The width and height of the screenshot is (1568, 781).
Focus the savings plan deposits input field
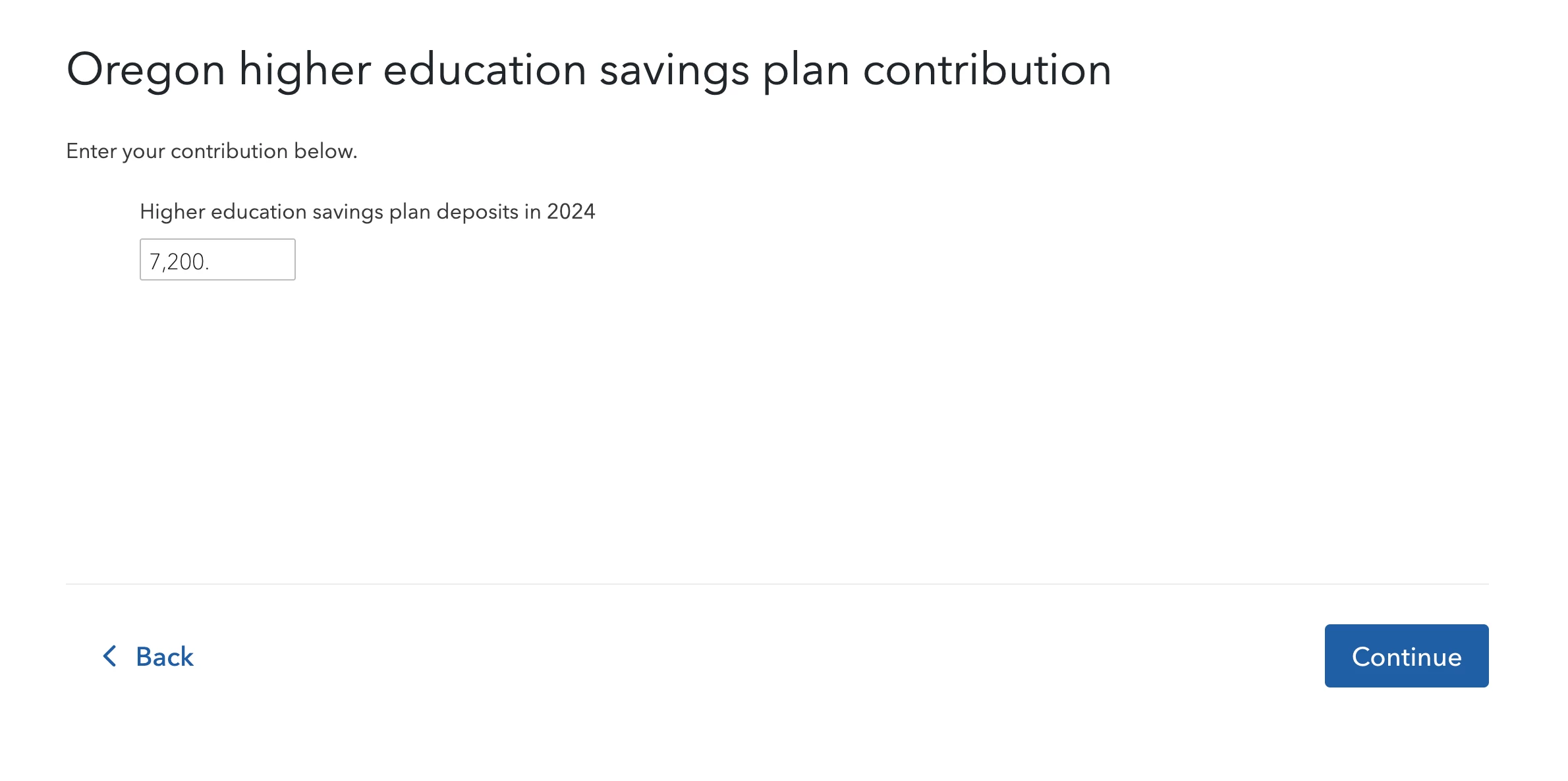[x=217, y=259]
